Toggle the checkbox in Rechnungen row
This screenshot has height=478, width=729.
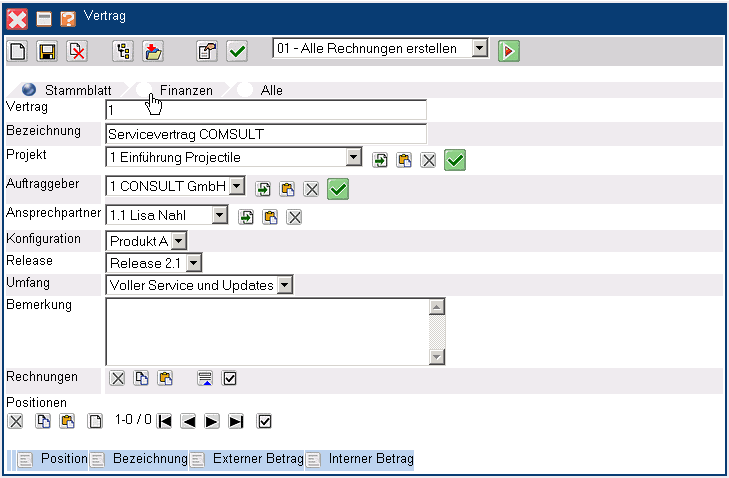229,378
